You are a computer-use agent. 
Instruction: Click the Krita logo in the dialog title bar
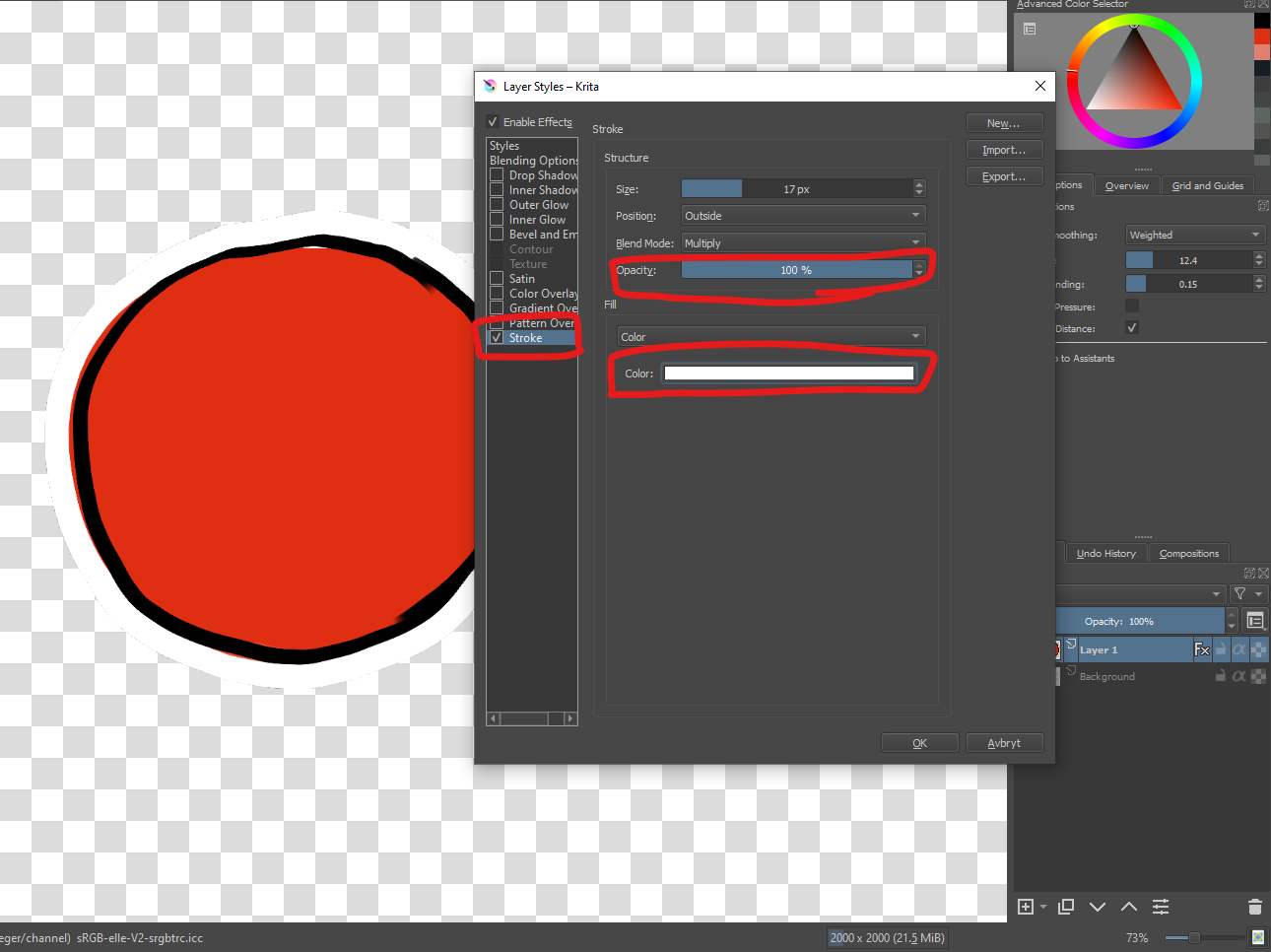pyautogui.click(x=490, y=86)
